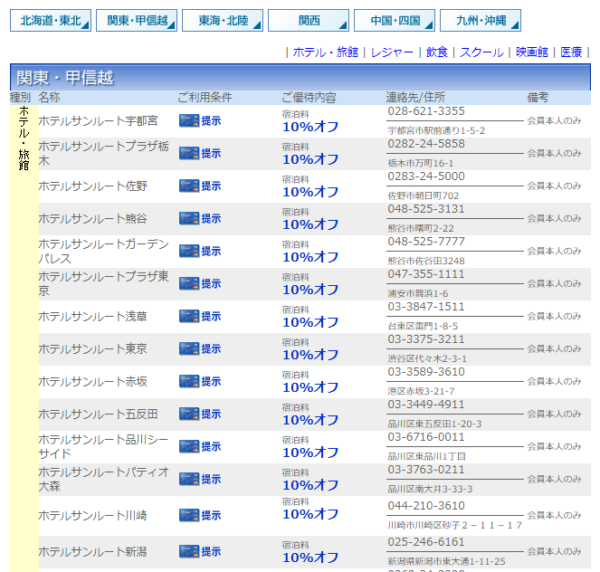This screenshot has height=572, width=600.
Task: Click address 港区赤坂3-21-7
Action: pos(421,391)
